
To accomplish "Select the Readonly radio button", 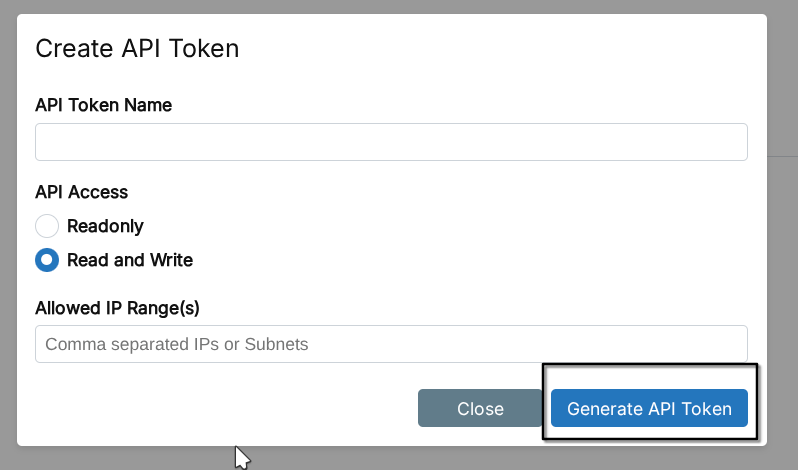I will point(47,226).
